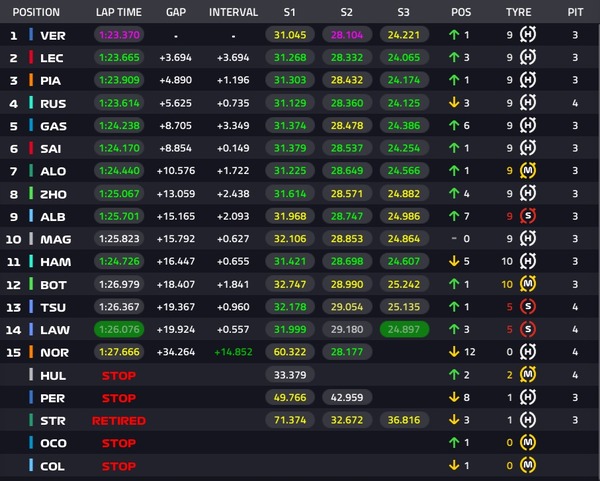
Task: Click VER's purple lap time 1:23.370
Action: pos(119,35)
